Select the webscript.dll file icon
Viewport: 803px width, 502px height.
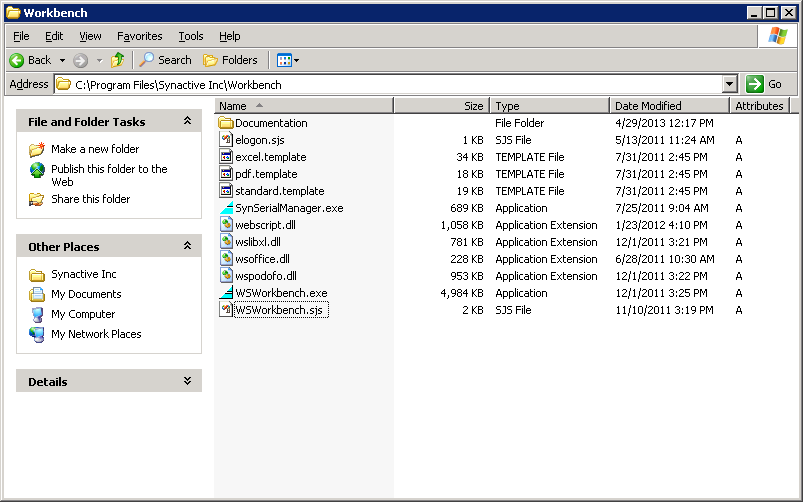point(226,225)
